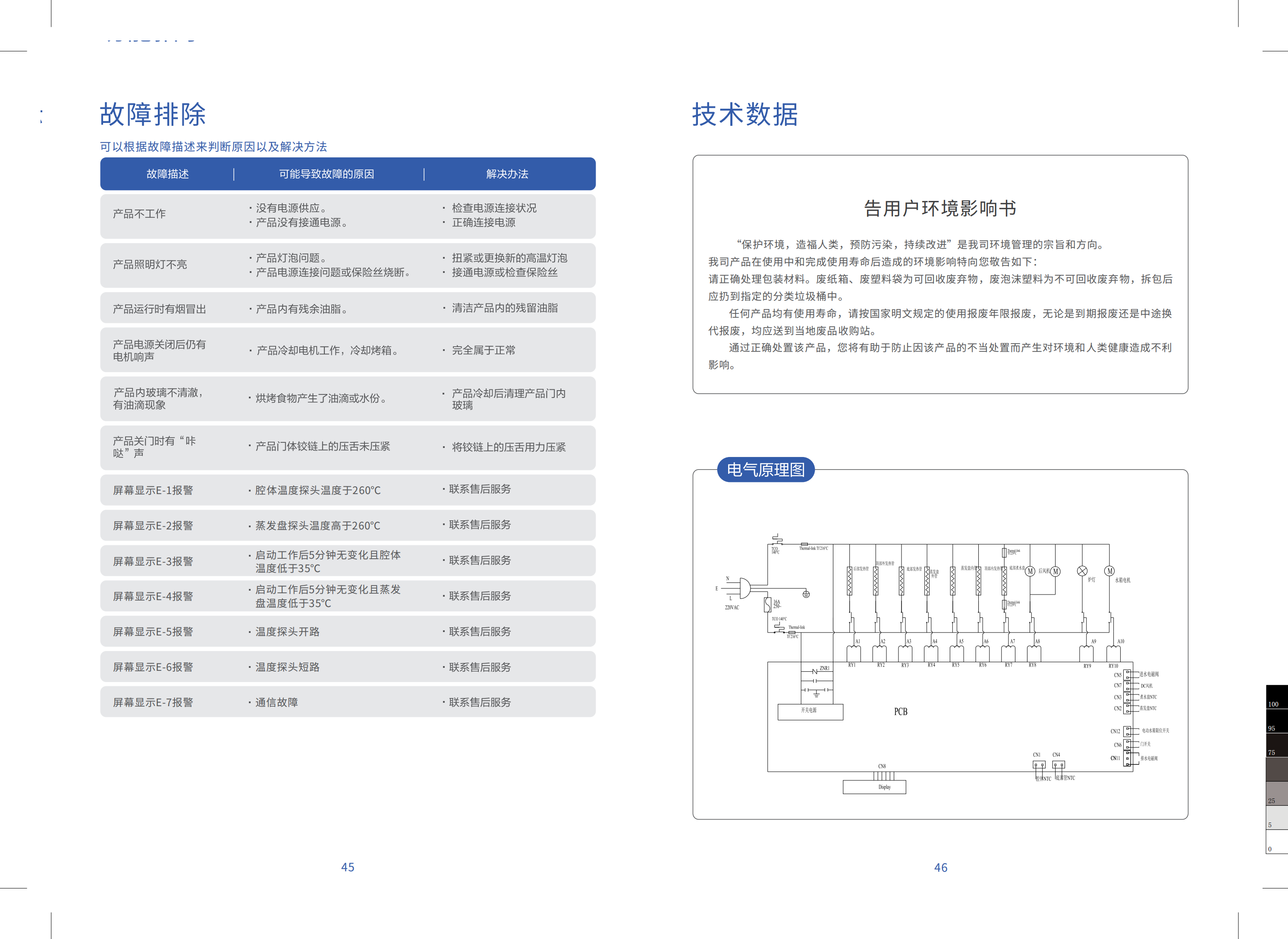Click the CN5 connector for 进水电磁阀

[1127, 675]
